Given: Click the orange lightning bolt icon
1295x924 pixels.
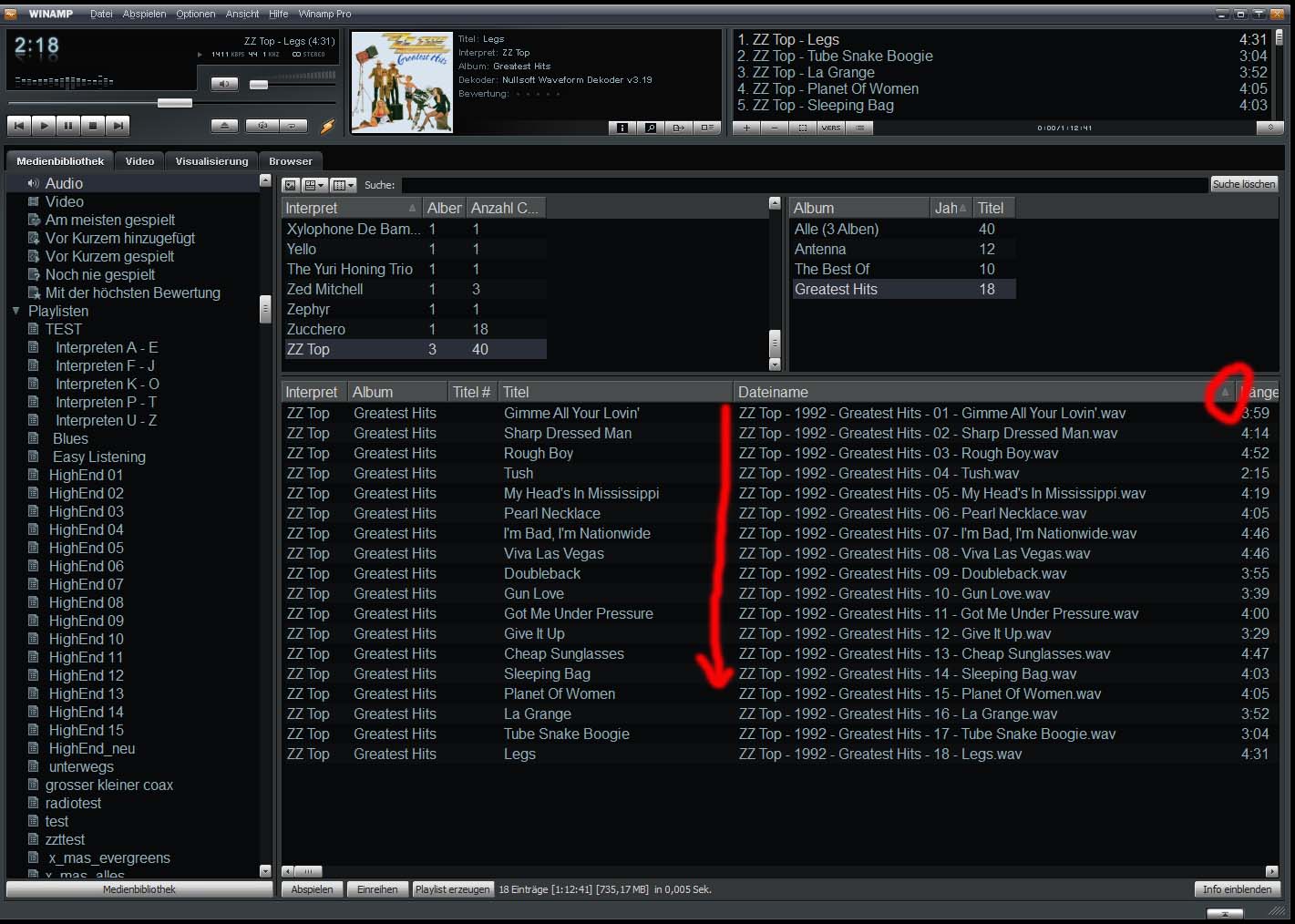Looking at the screenshot, I should coord(327,126).
